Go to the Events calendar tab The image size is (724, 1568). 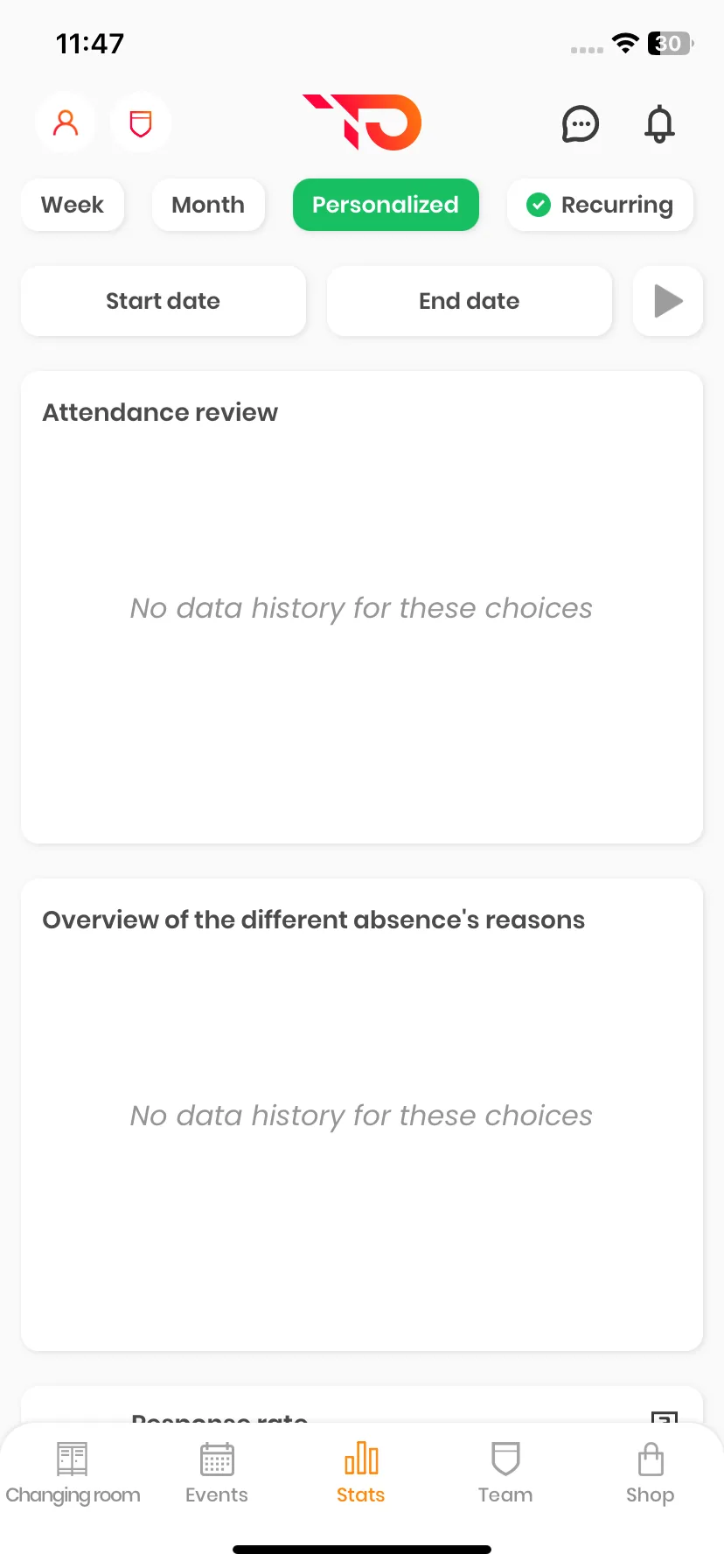click(217, 1473)
